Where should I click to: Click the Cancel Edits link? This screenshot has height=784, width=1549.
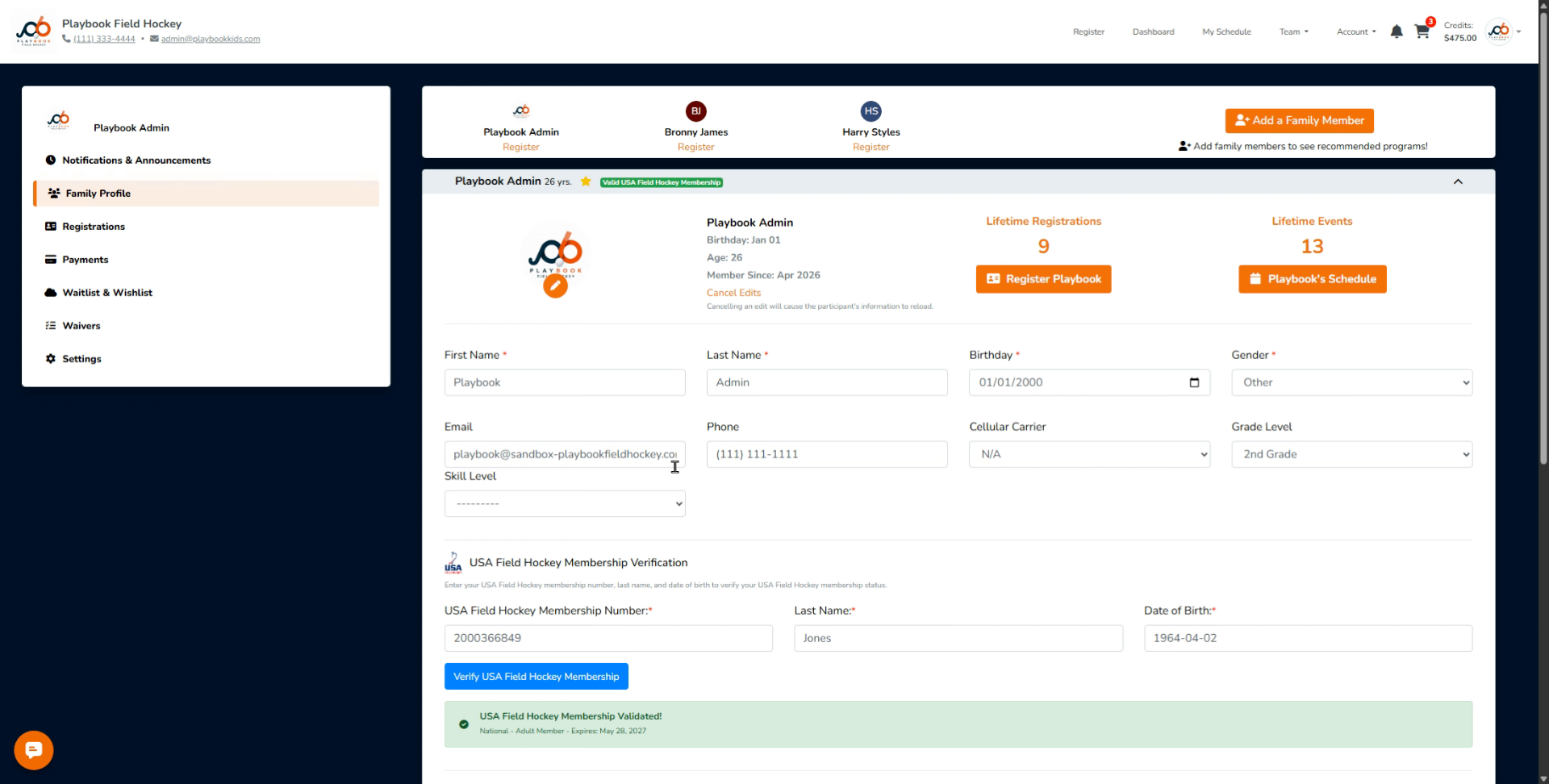click(733, 293)
